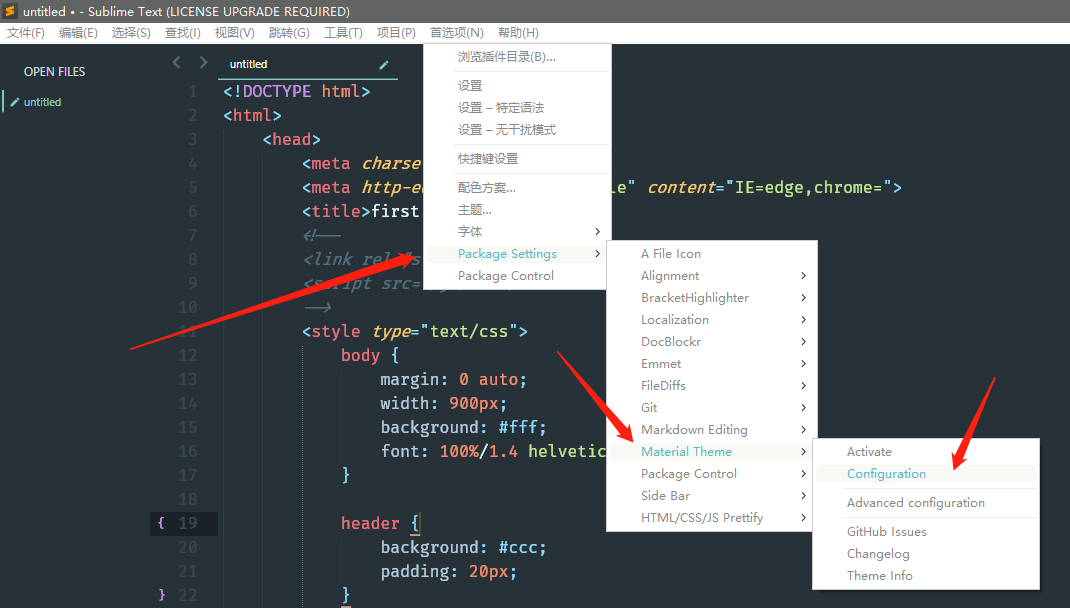Image resolution: width=1070 pixels, height=608 pixels.
Task: Expand the Git submenu
Action: 649,407
